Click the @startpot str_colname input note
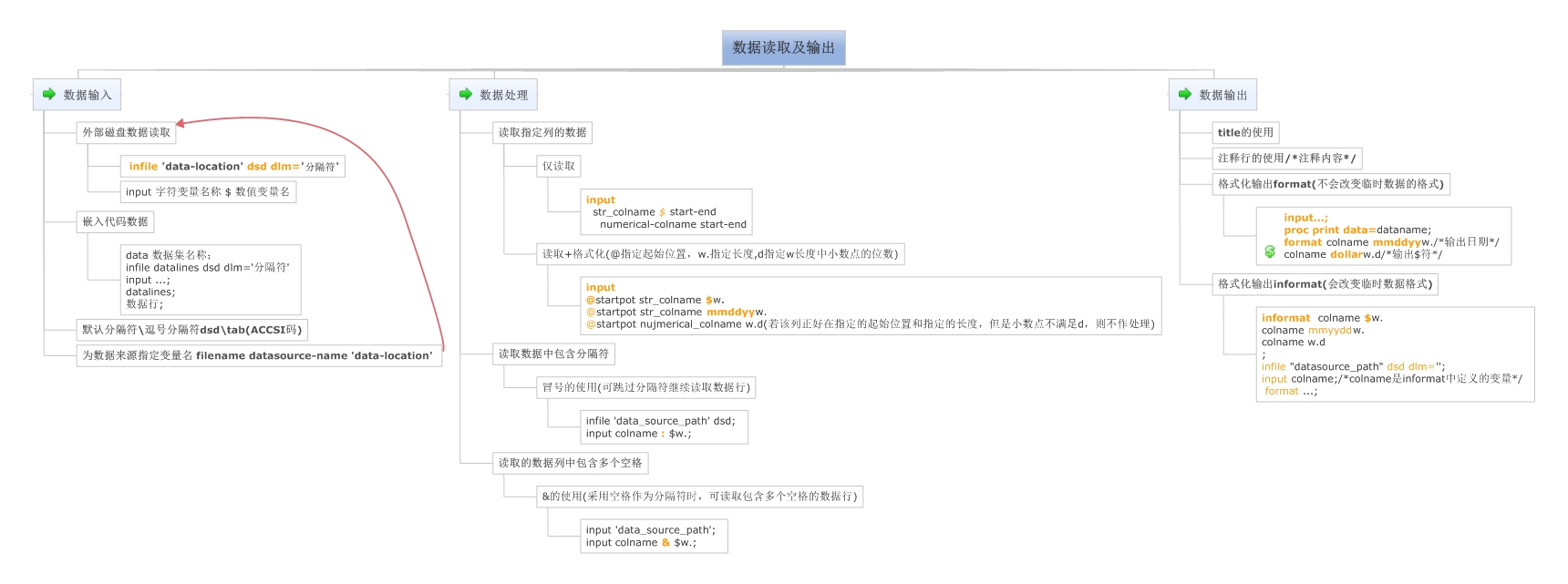This screenshot has height=584, width=1568. coord(871,306)
